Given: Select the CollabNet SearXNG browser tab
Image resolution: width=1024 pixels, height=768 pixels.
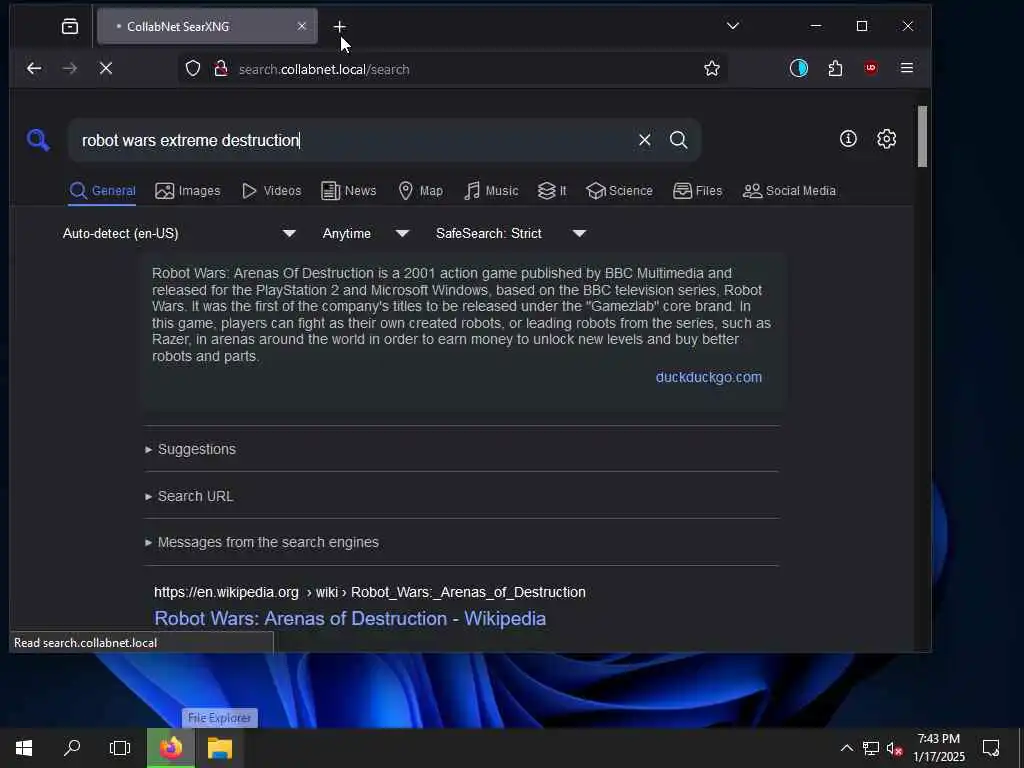Looking at the screenshot, I should [x=207, y=26].
